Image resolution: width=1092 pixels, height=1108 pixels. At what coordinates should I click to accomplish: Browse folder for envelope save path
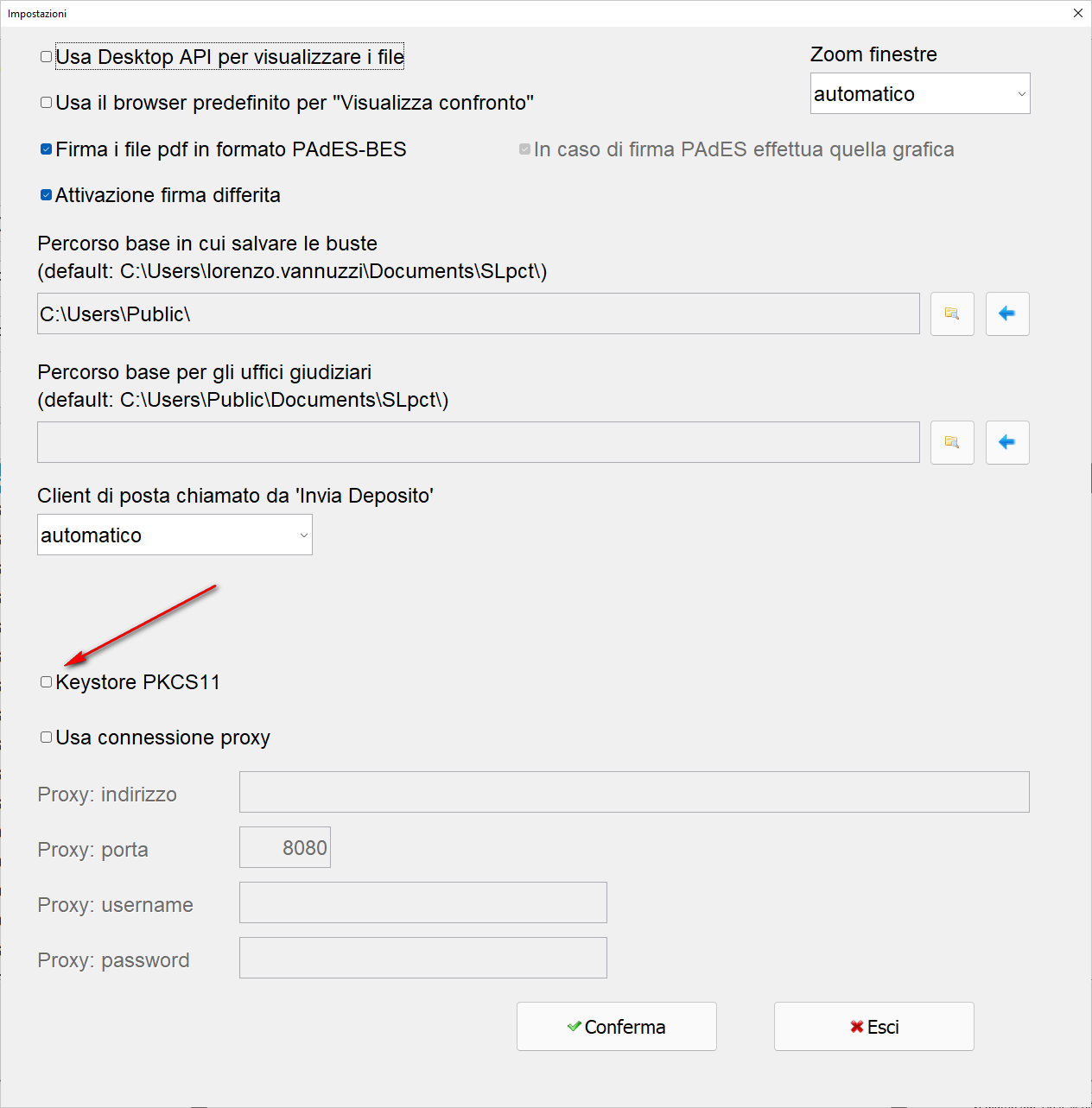[x=952, y=313]
